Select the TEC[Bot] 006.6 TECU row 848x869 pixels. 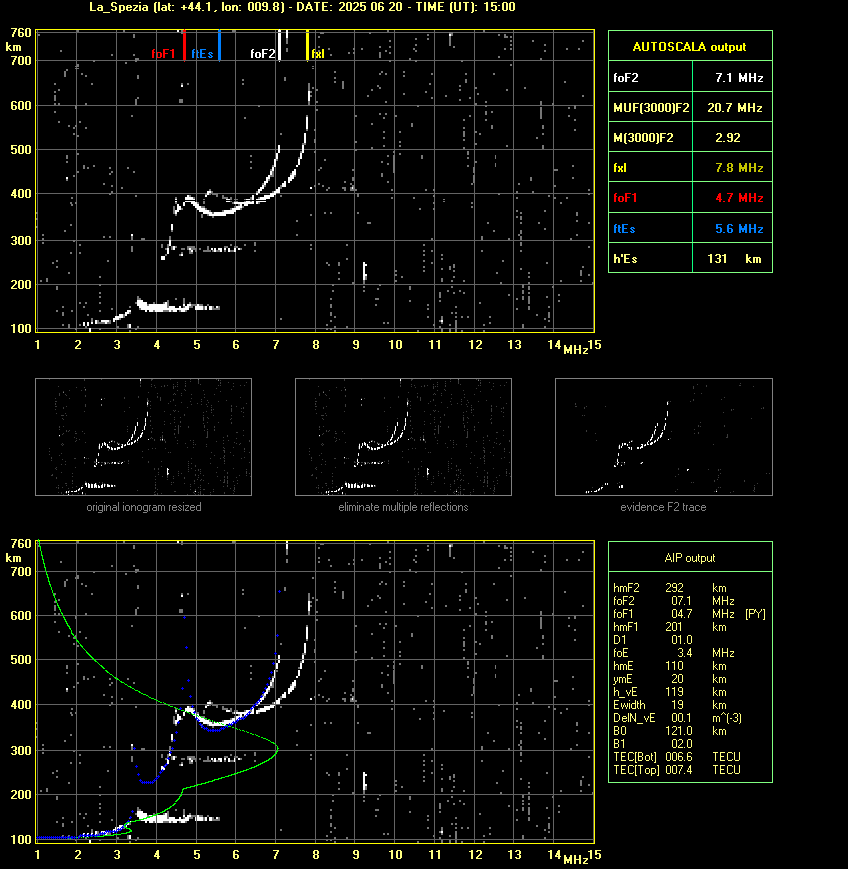(x=677, y=757)
